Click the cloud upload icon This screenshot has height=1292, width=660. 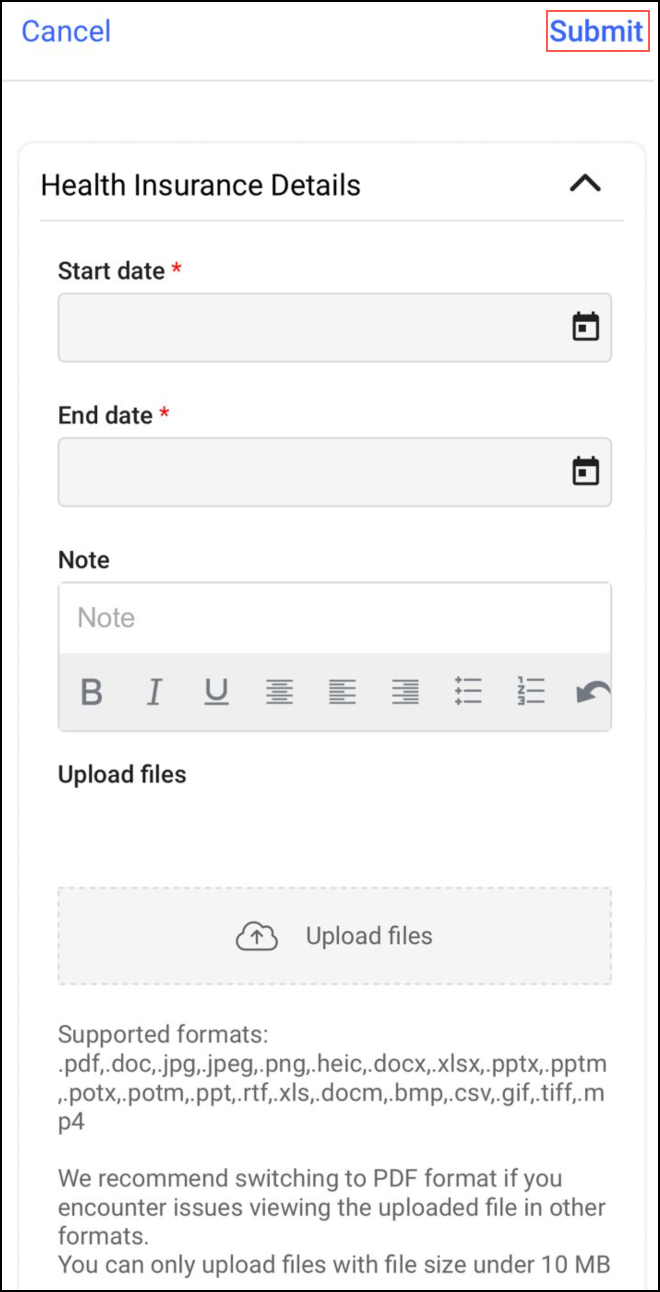coord(257,936)
